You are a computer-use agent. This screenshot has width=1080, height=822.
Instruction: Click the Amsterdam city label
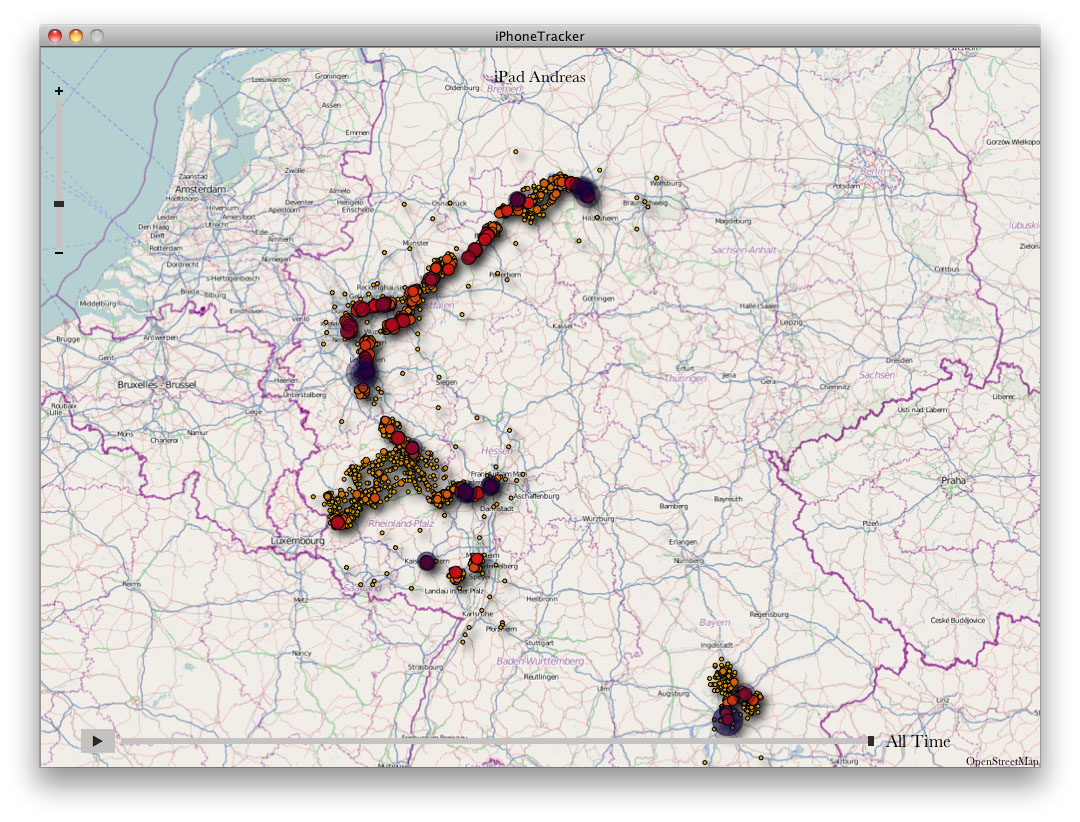200,189
